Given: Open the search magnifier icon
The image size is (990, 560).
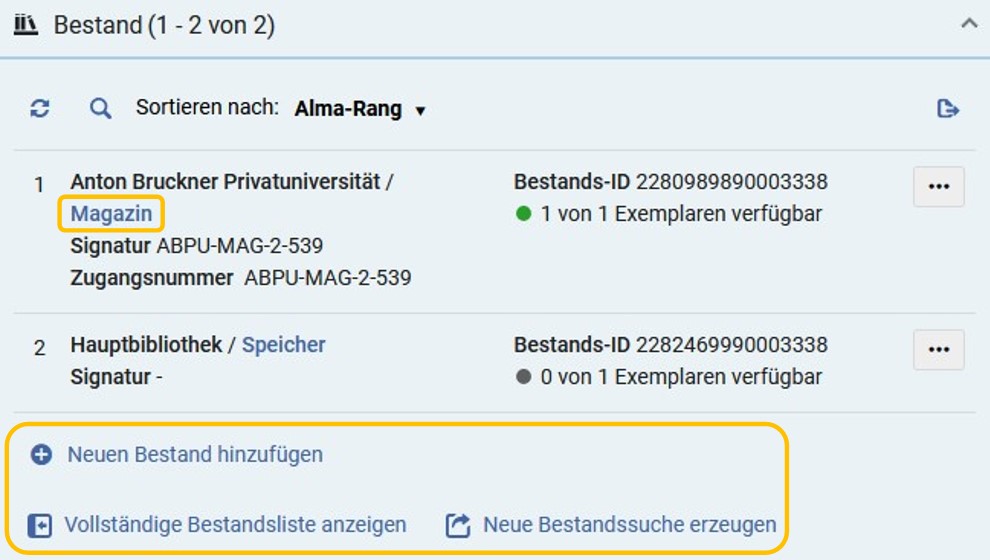Looking at the screenshot, I should pos(100,109).
